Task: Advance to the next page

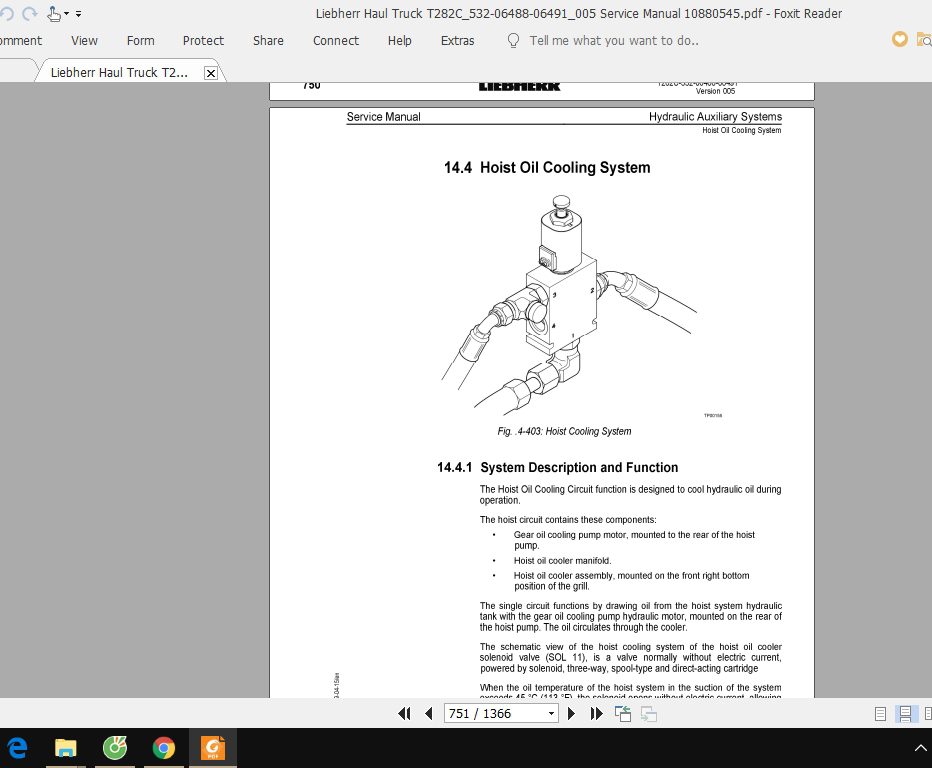Action: click(x=570, y=713)
